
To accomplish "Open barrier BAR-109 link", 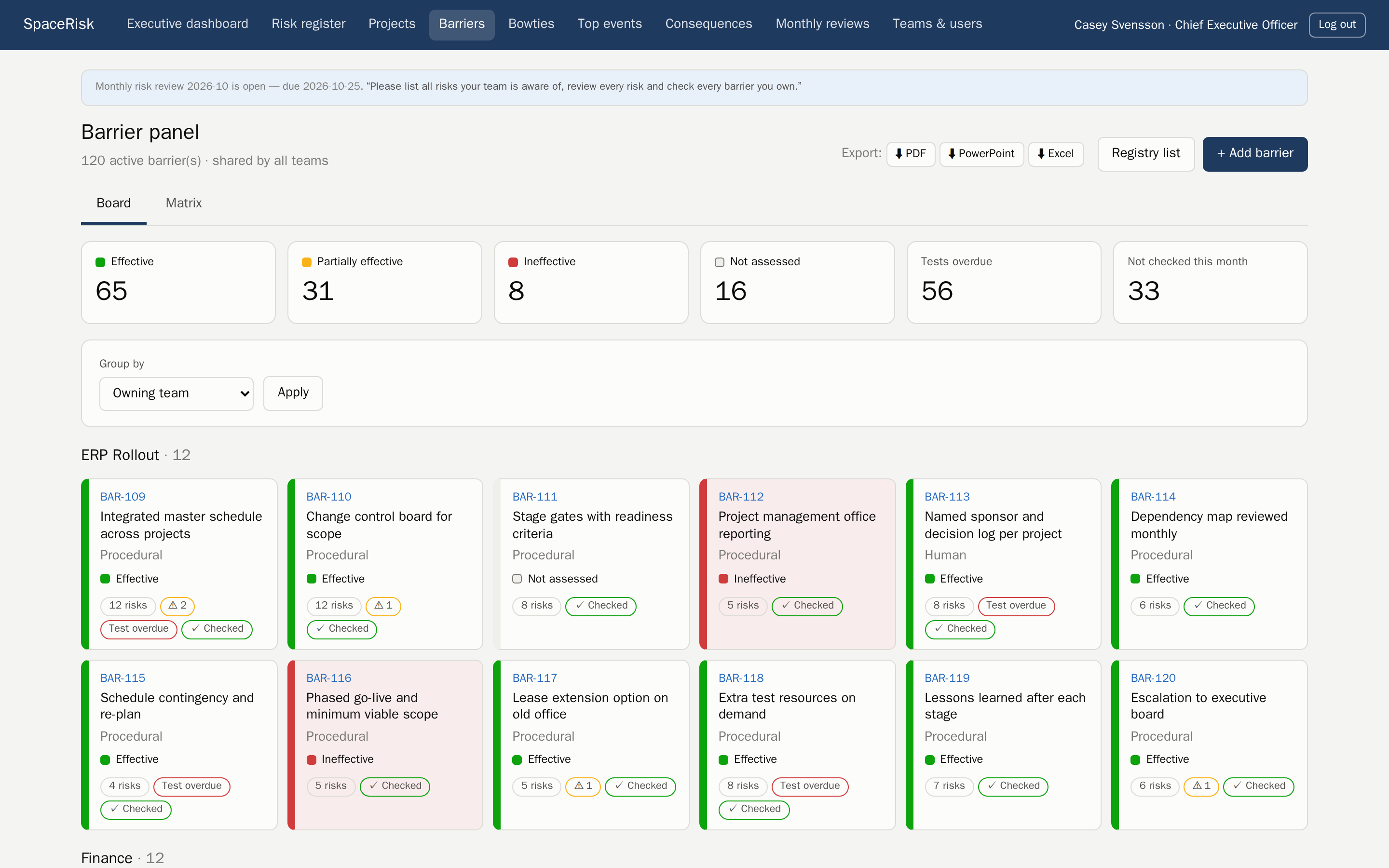I will [x=123, y=497].
